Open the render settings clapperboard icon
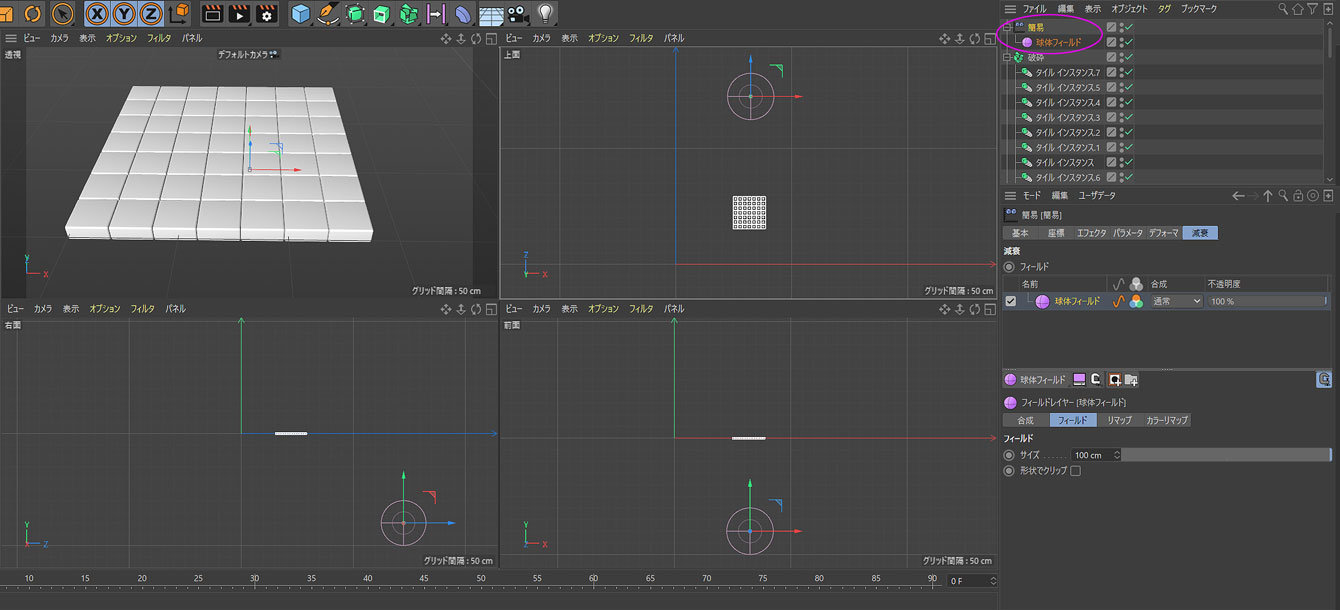Image resolution: width=1340 pixels, height=610 pixels. tap(266, 14)
